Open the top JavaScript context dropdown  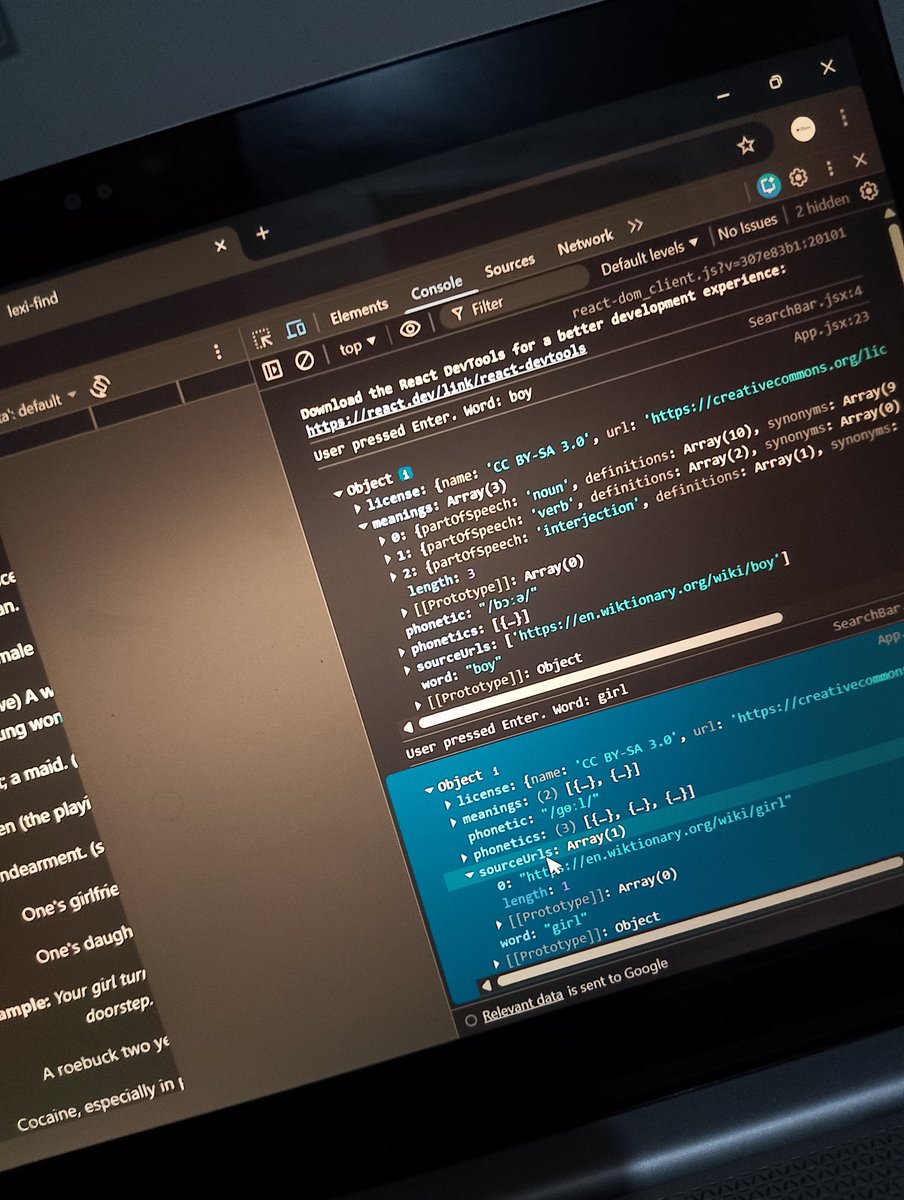click(357, 346)
